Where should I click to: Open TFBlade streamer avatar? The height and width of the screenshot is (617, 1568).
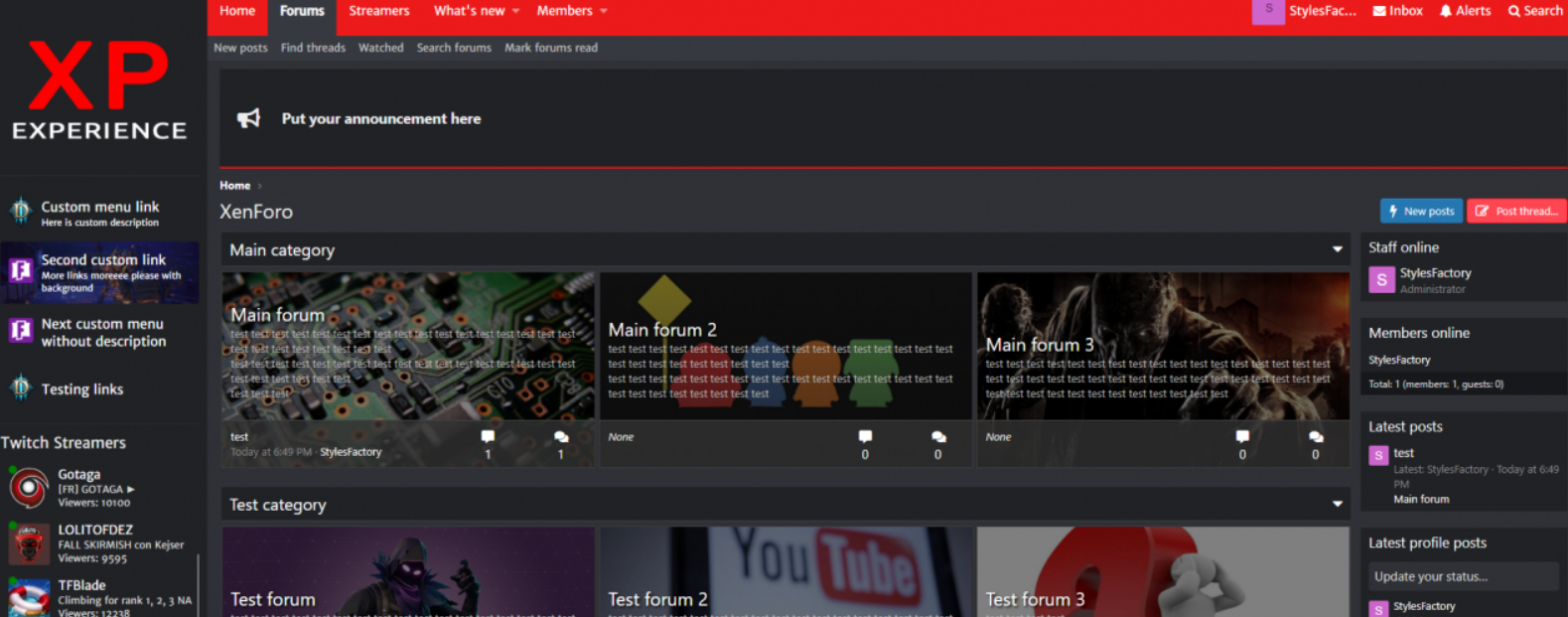point(29,598)
